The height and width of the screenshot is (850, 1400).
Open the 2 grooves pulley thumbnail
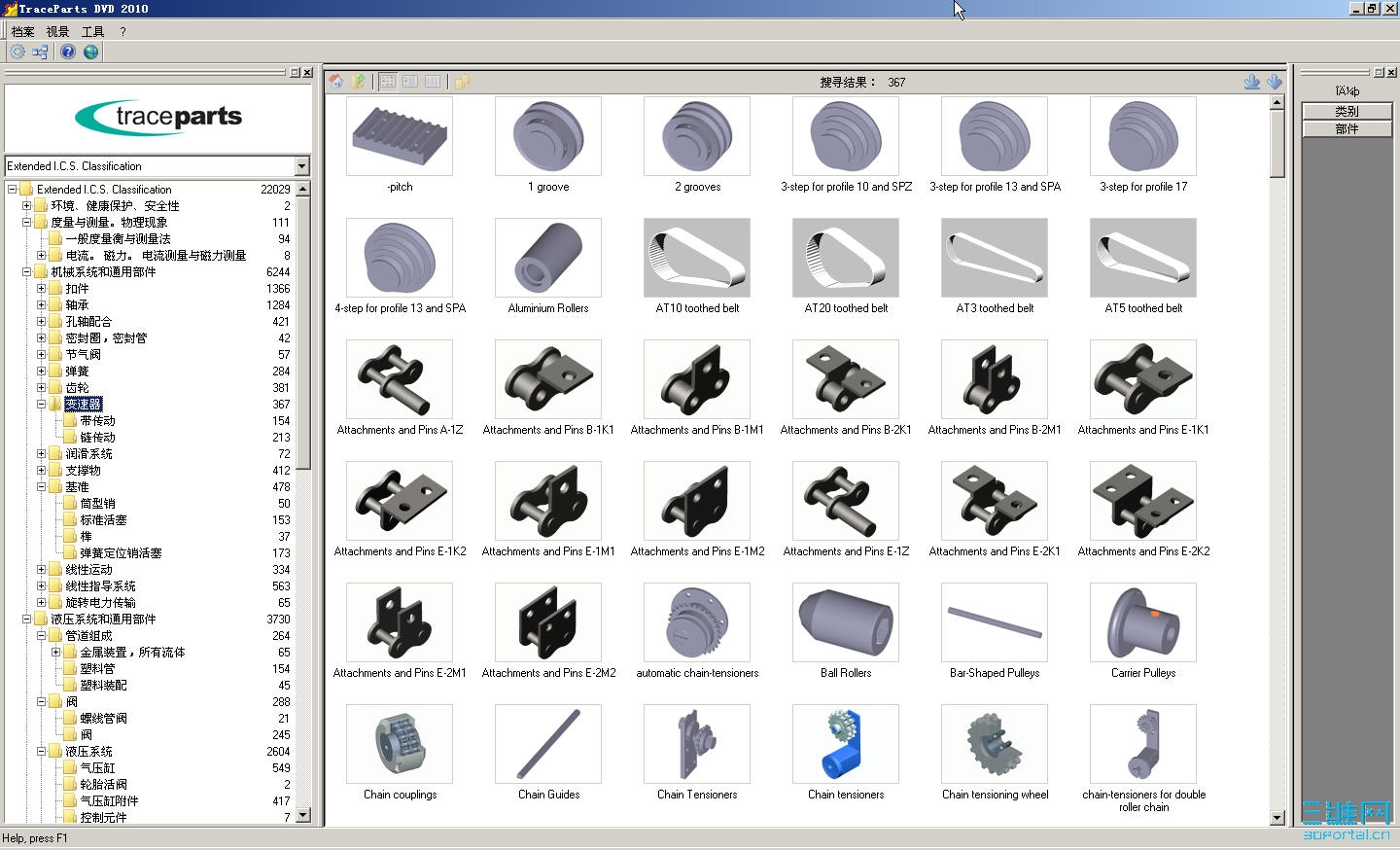click(697, 136)
